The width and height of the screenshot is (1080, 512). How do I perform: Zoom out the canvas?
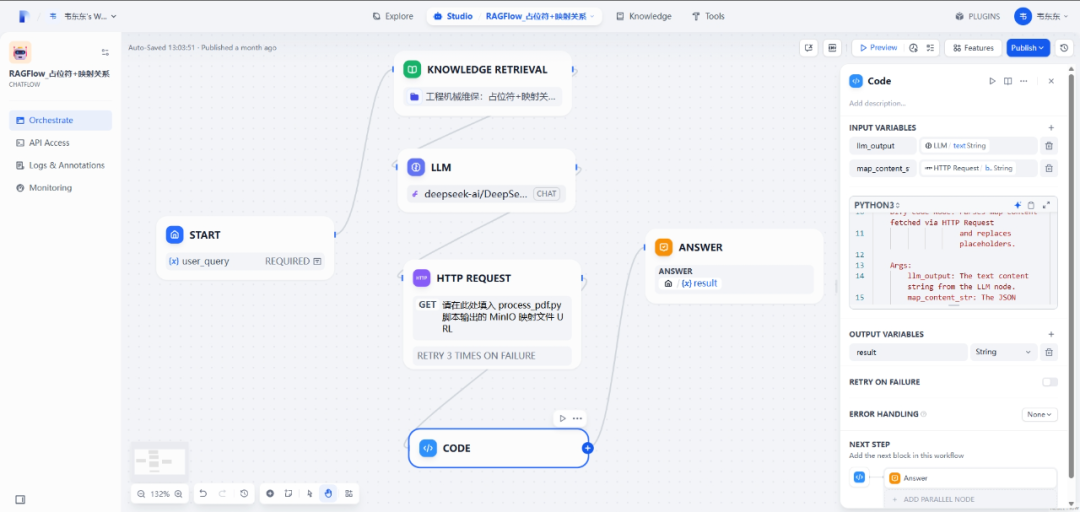[x=141, y=493]
